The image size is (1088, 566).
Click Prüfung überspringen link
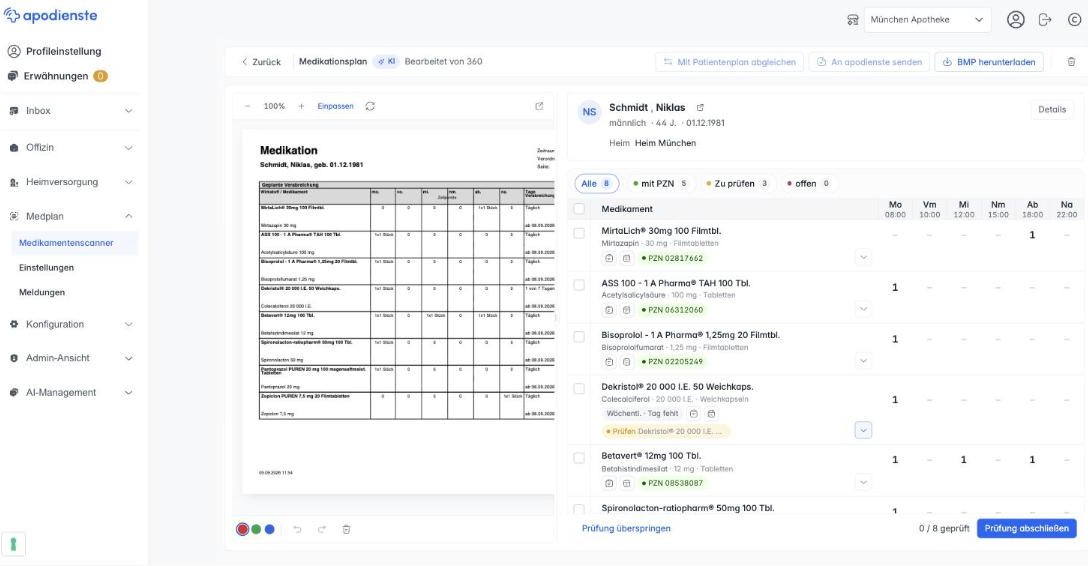tap(626, 529)
